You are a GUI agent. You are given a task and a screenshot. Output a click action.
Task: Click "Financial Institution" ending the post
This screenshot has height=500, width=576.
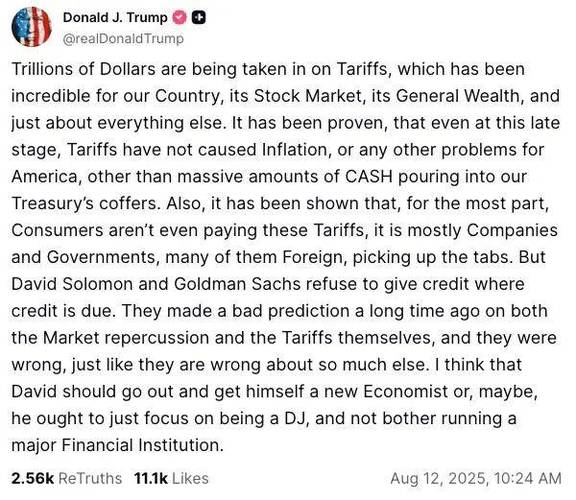142,445
